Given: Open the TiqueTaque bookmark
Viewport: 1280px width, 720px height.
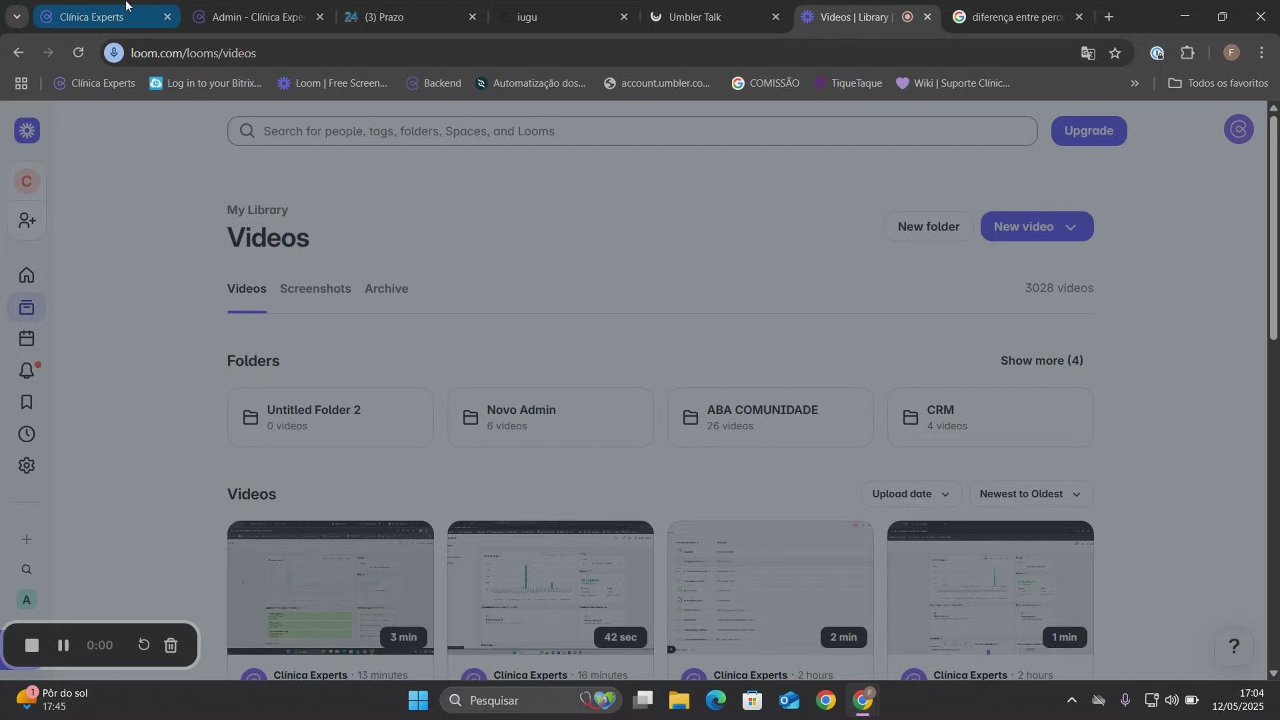Looking at the screenshot, I should pyautogui.click(x=848, y=83).
